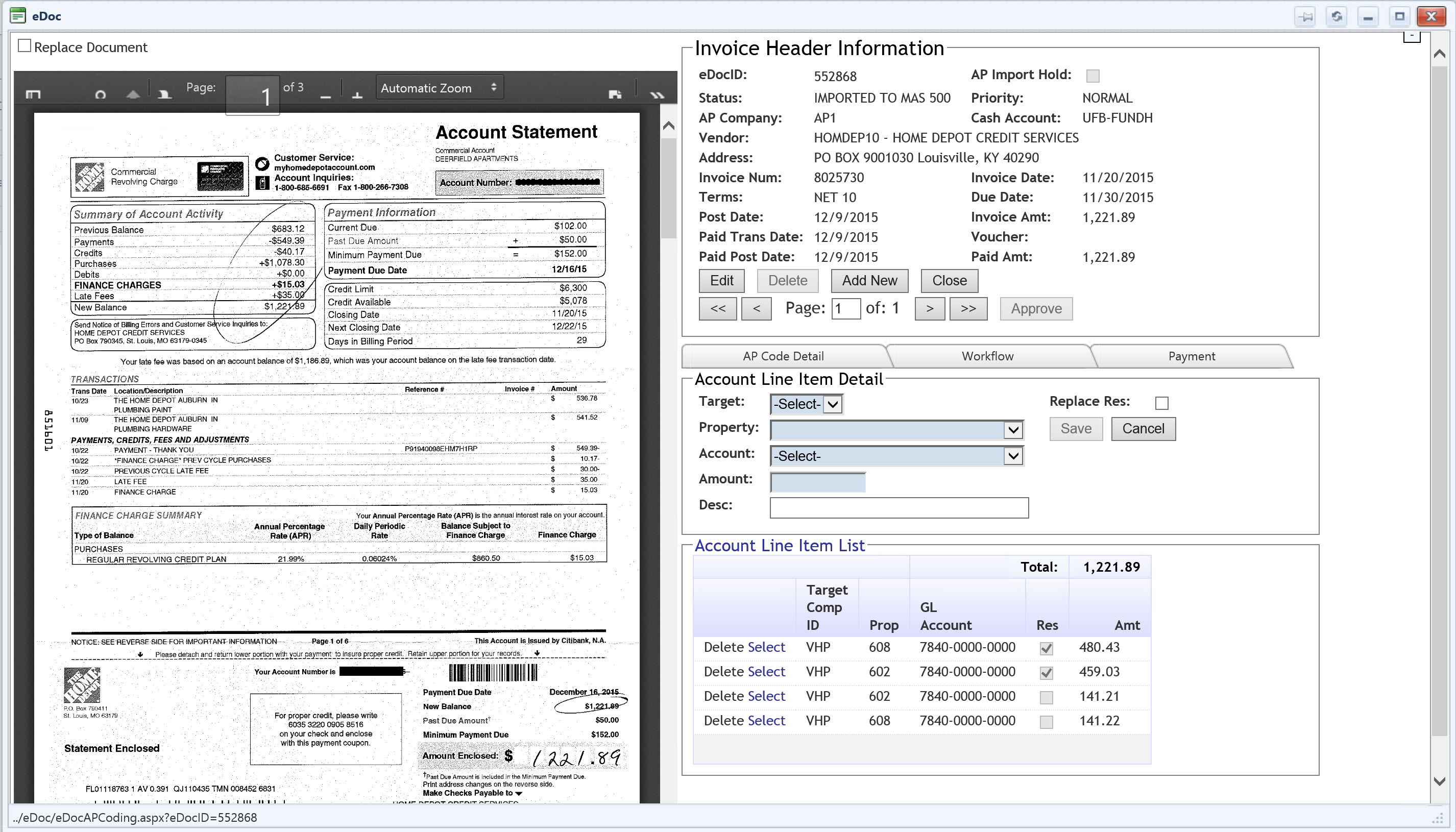Click the PDF zoom out icon
Screen dimensions: 1456x832
coord(326,96)
